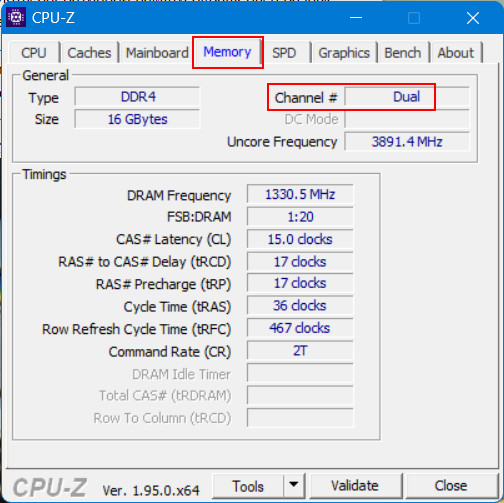Click the DRAM Frequency label
This screenshot has width=504, height=503.
(x=179, y=195)
